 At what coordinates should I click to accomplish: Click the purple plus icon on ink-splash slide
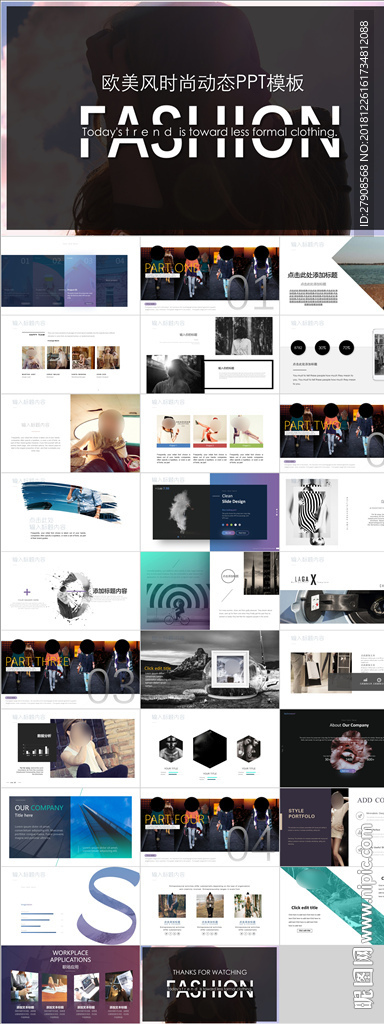point(27,592)
